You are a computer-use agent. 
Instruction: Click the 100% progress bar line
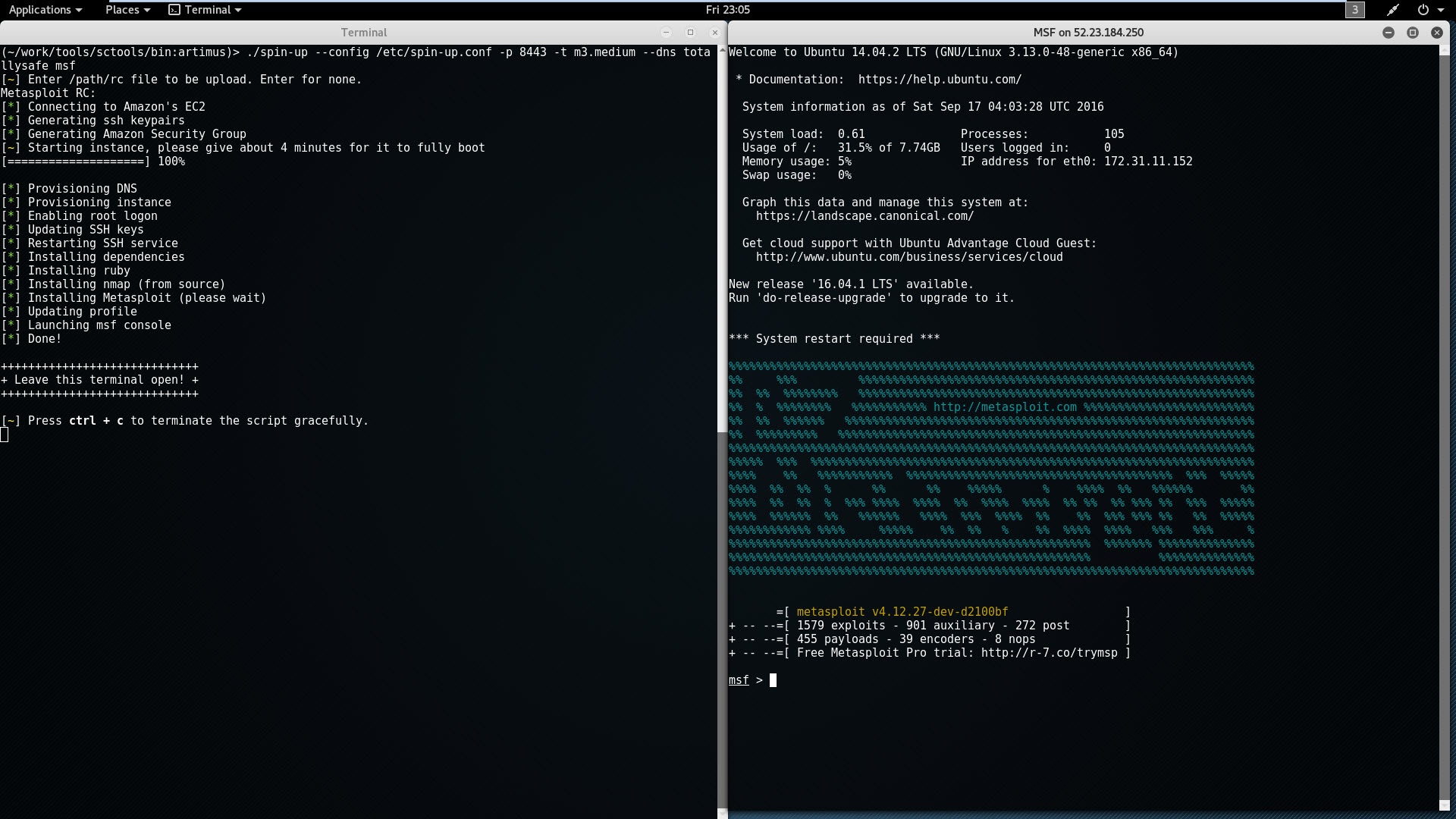point(93,162)
